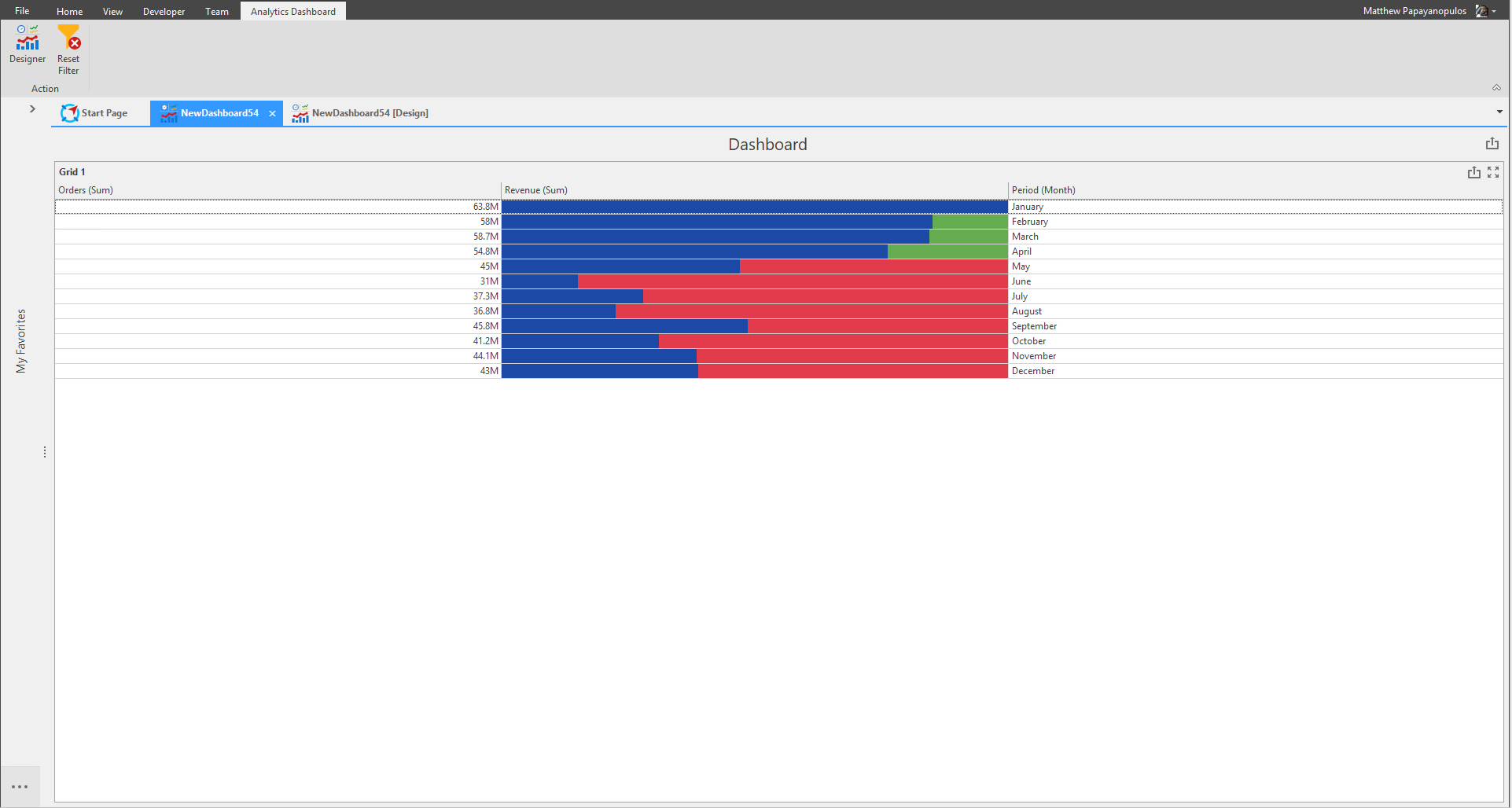This screenshot has width=1512, height=808.
Task: Select the April period cell
Action: point(1256,252)
